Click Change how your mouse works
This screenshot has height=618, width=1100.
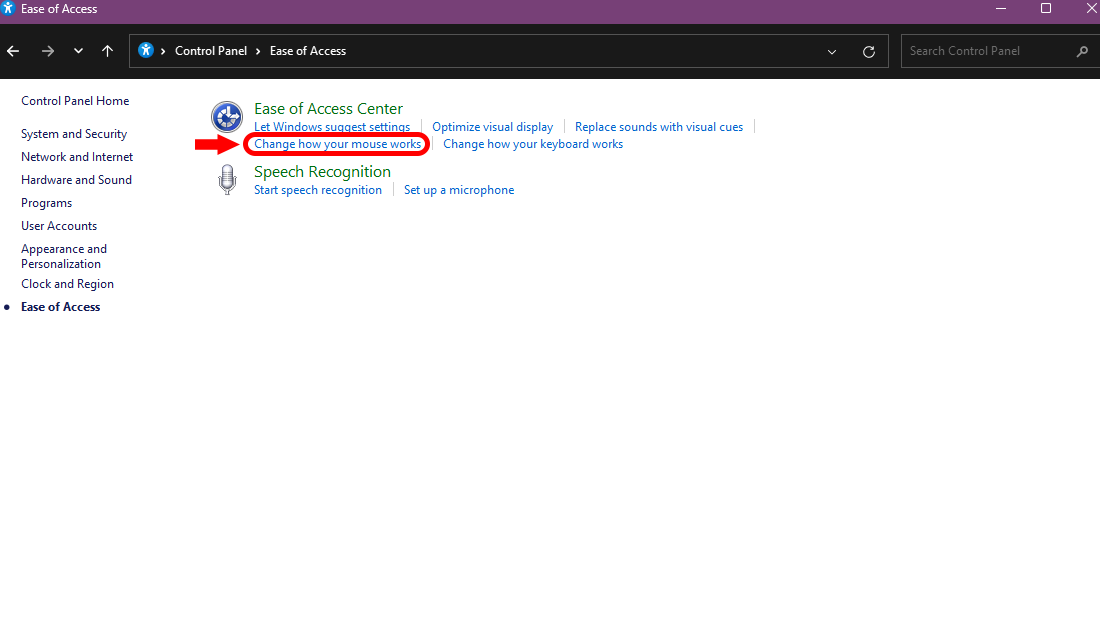pyautogui.click(x=337, y=144)
